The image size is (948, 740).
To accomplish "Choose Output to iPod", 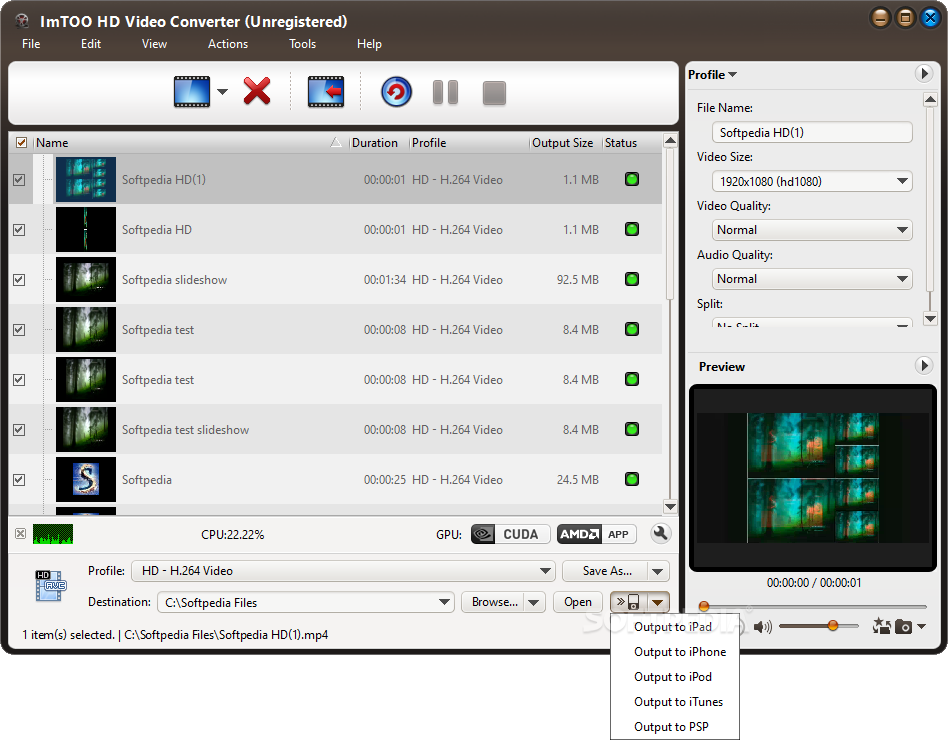I will coord(675,677).
